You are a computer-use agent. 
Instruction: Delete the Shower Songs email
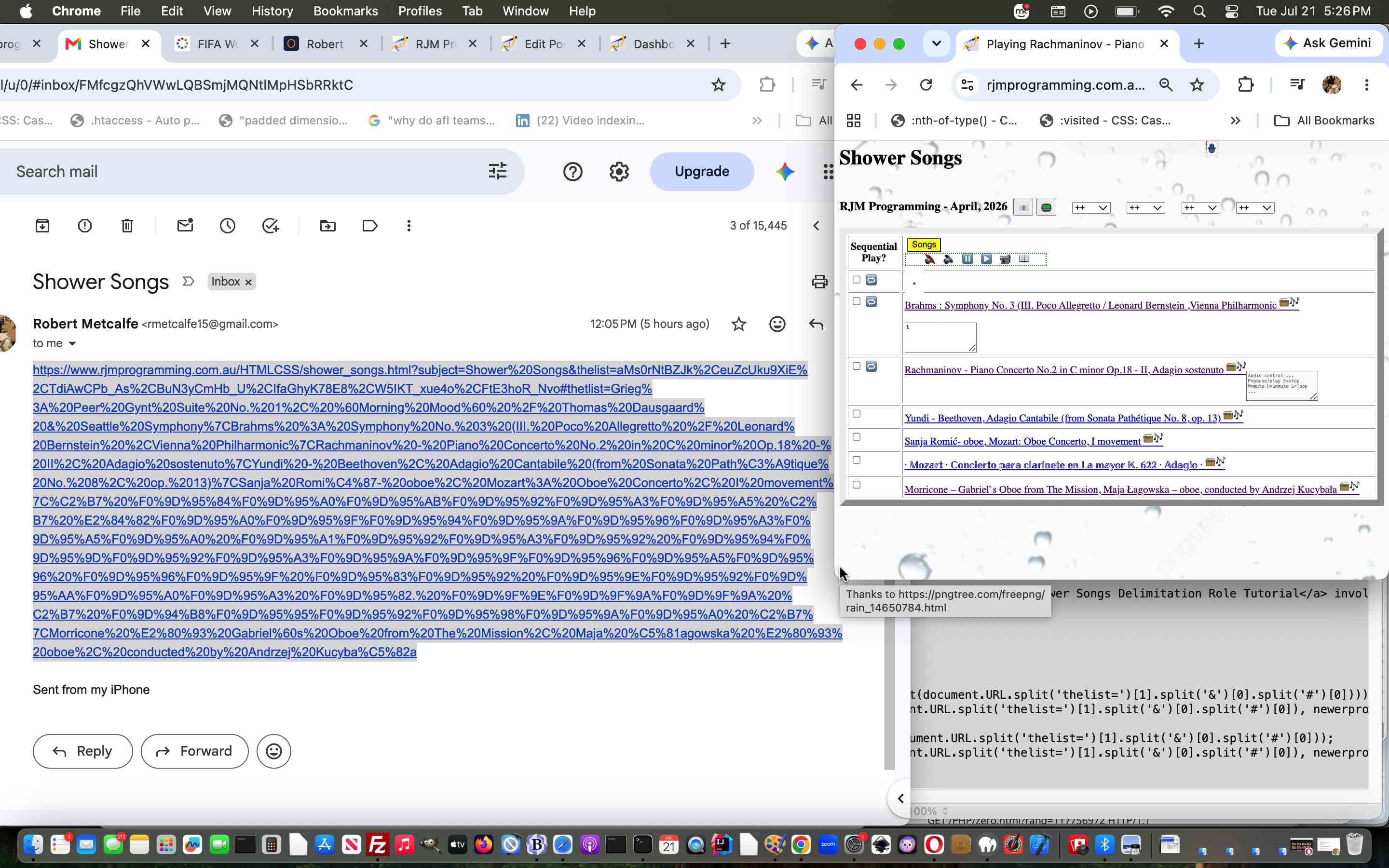coord(127,226)
